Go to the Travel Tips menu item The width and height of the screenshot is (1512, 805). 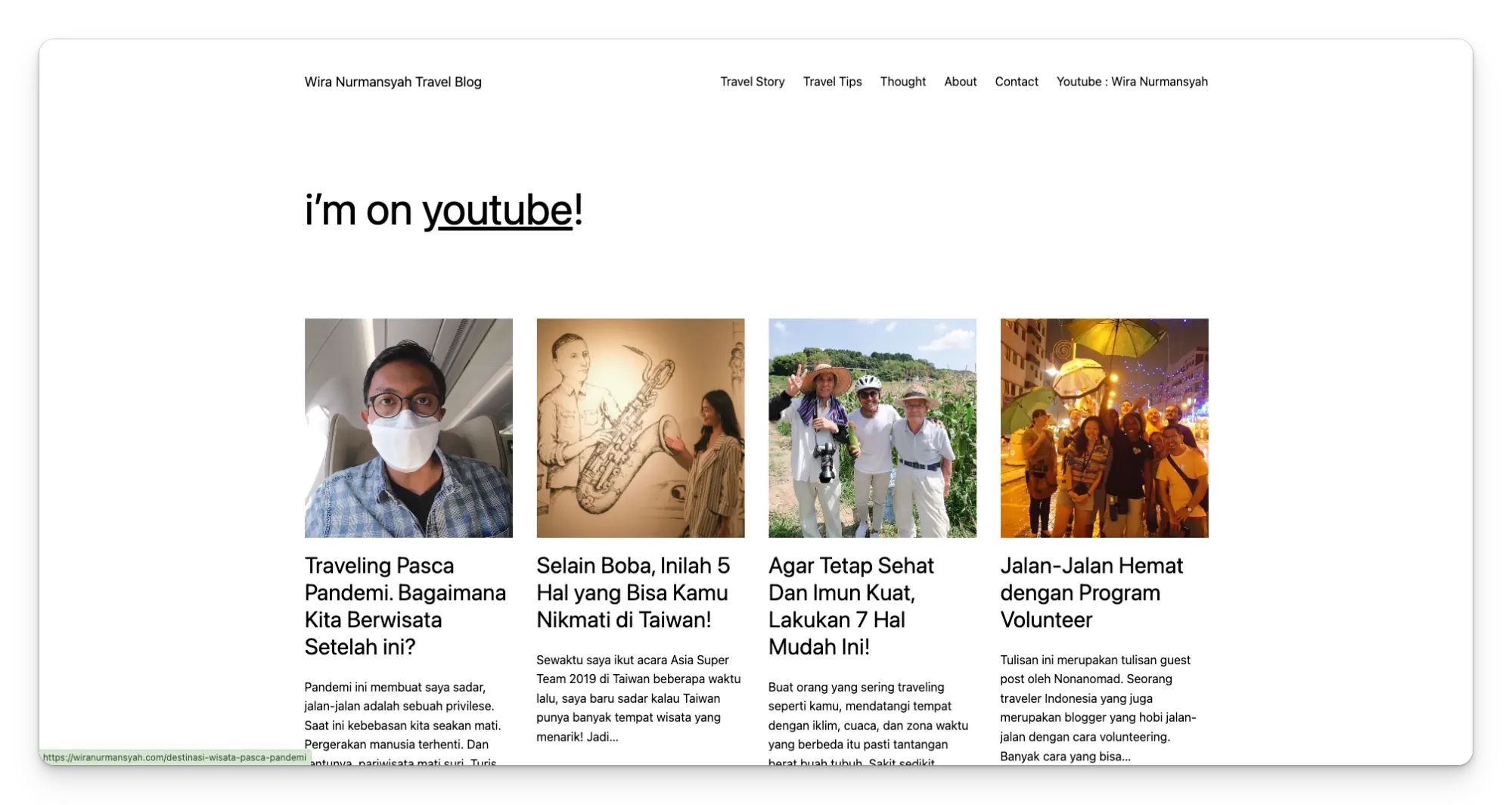coord(832,82)
